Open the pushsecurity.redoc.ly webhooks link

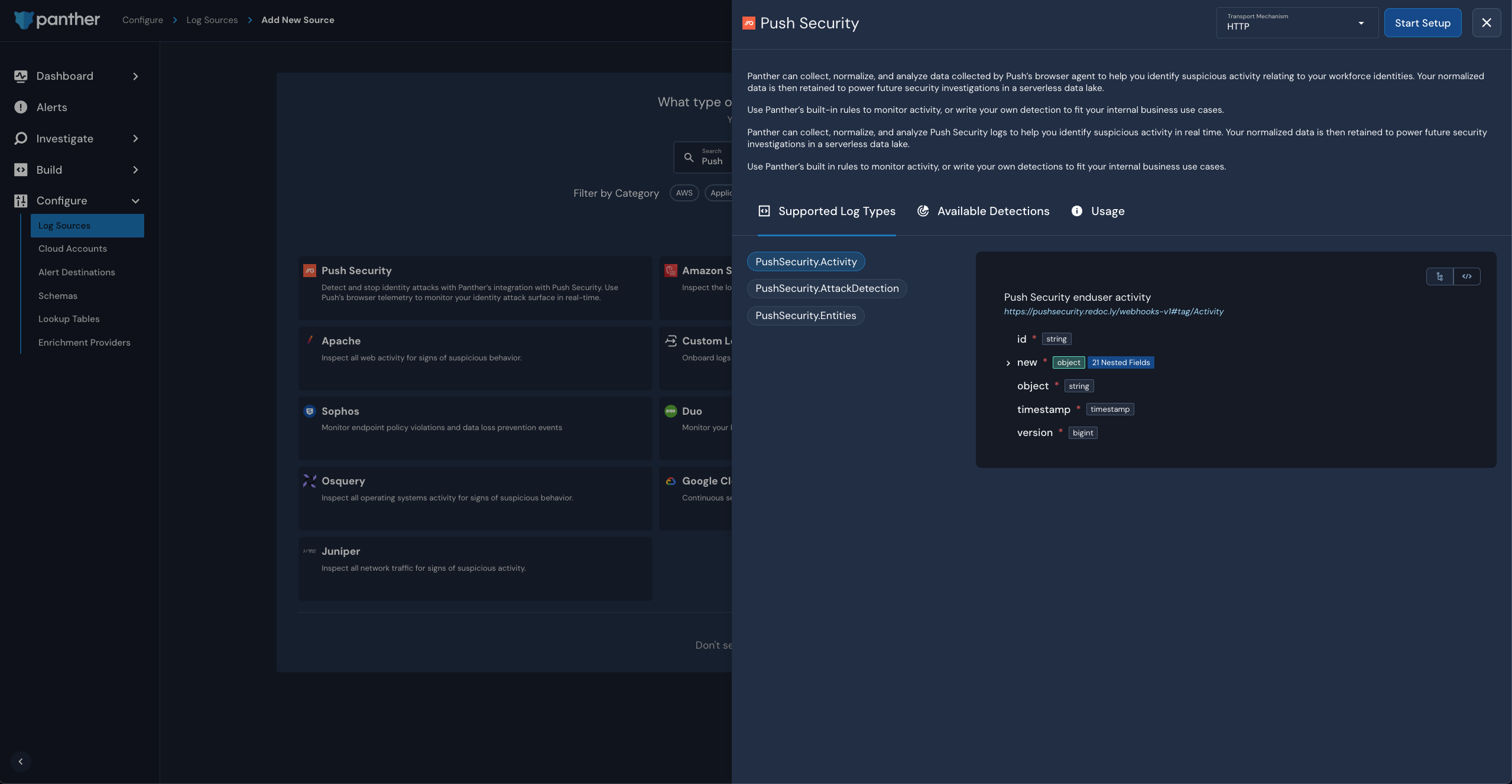point(1114,311)
